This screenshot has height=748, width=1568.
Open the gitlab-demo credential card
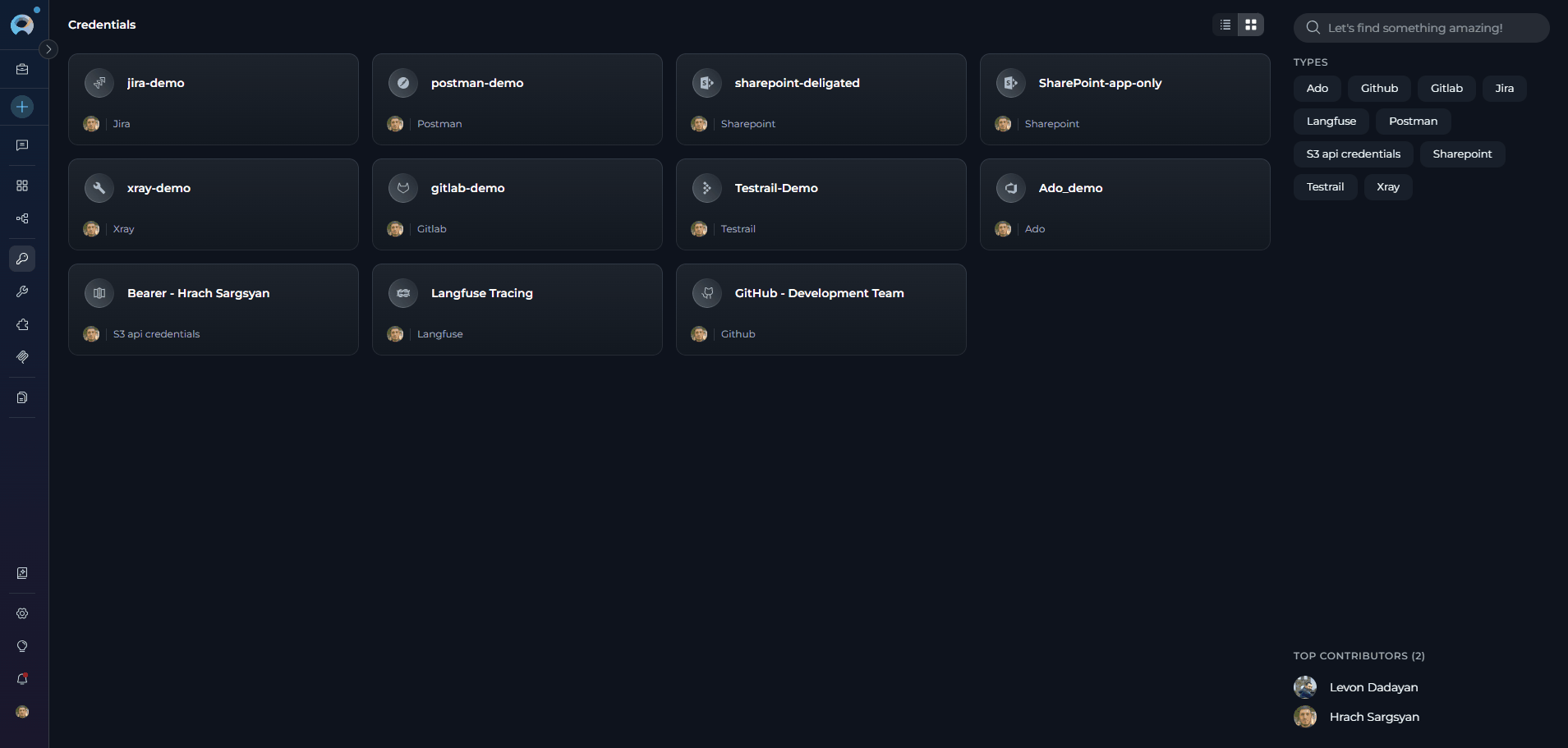point(517,204)
